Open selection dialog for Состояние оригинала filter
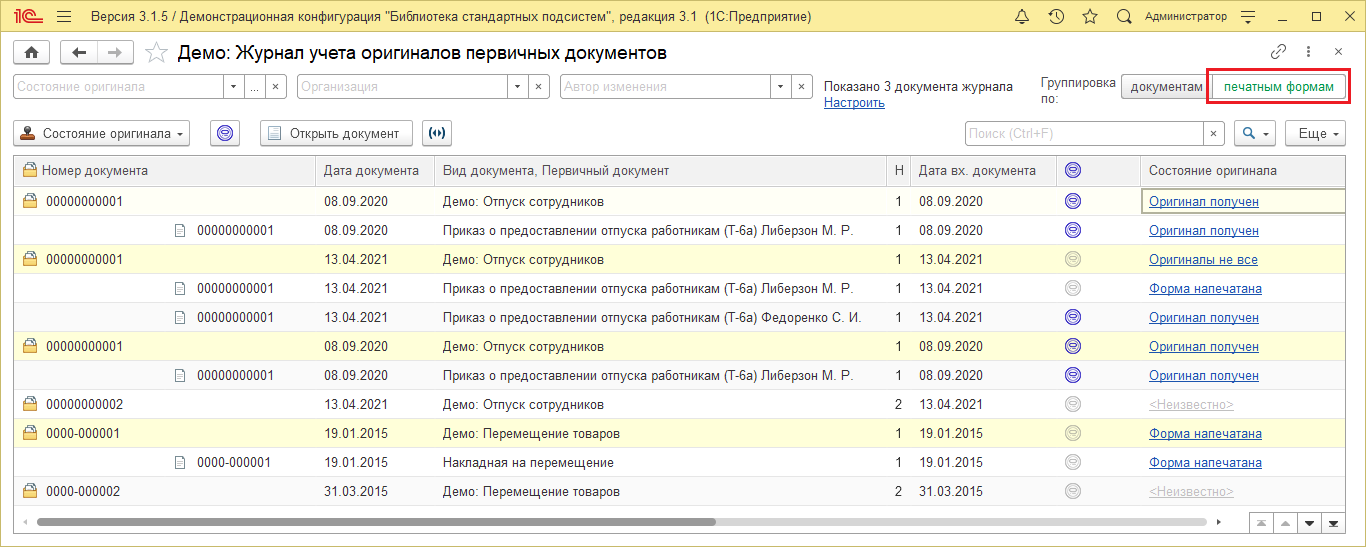 255,87
